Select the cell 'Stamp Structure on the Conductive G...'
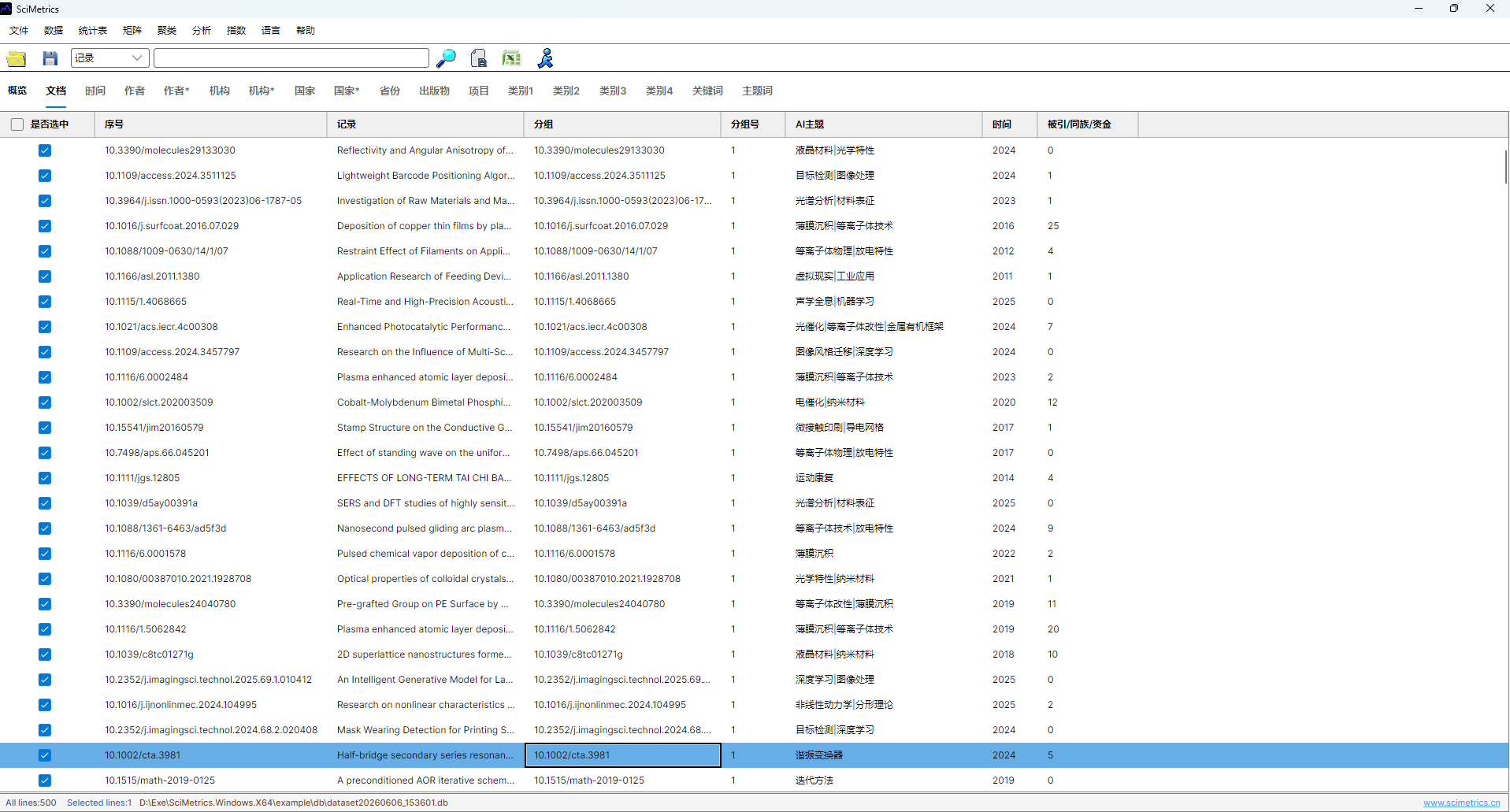The image size is (1510, 812). 425,428
